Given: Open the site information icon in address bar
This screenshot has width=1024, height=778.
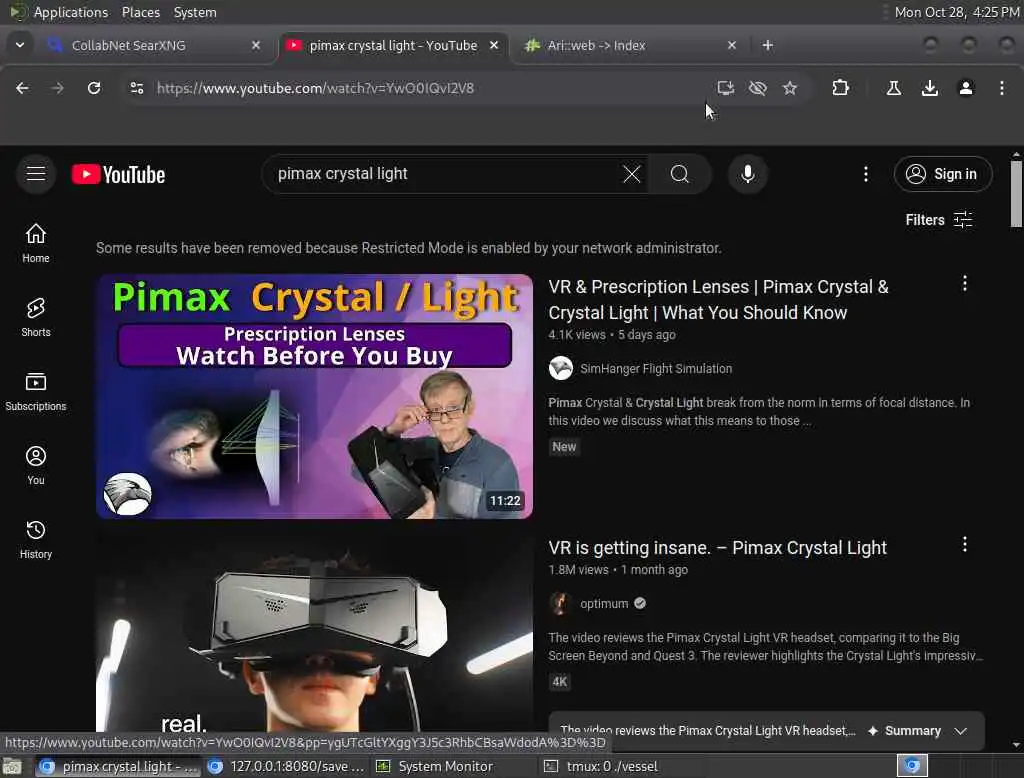Looking at the screenshot, I should [136, 88].
